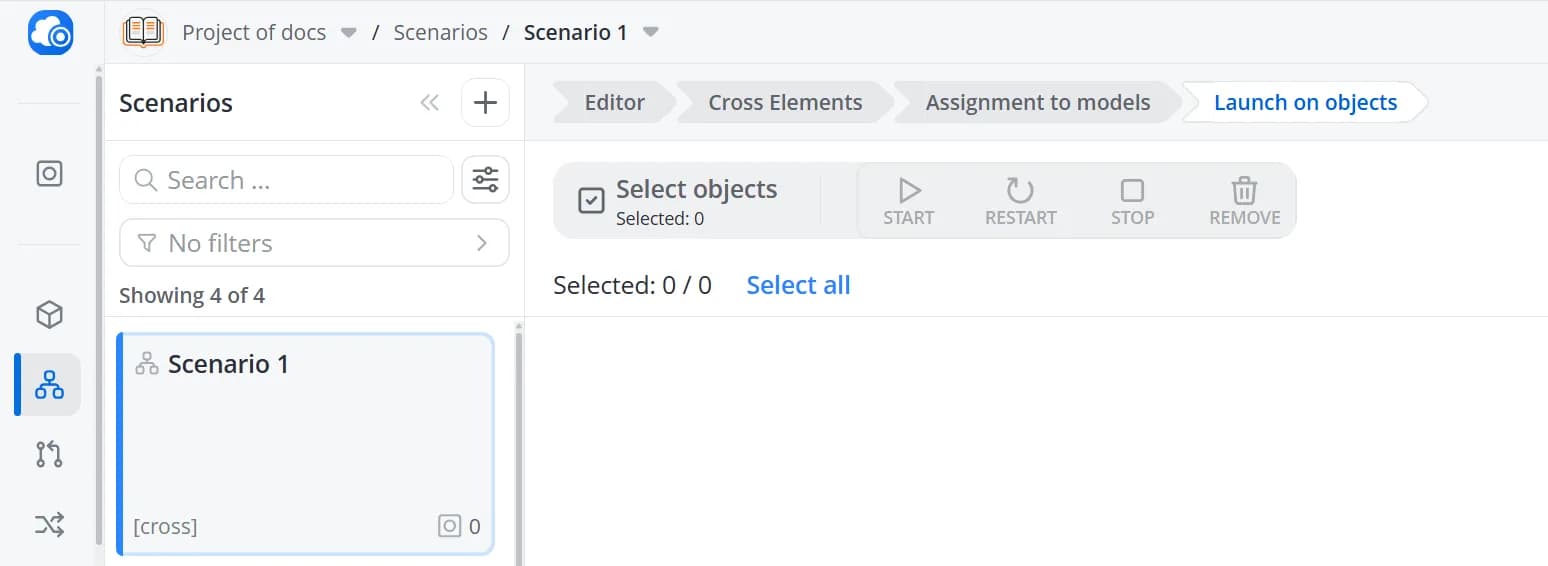Go to Scenarios in breadcrumb
The height and width of the screenshot is (566, 1548).
(440, 32)
